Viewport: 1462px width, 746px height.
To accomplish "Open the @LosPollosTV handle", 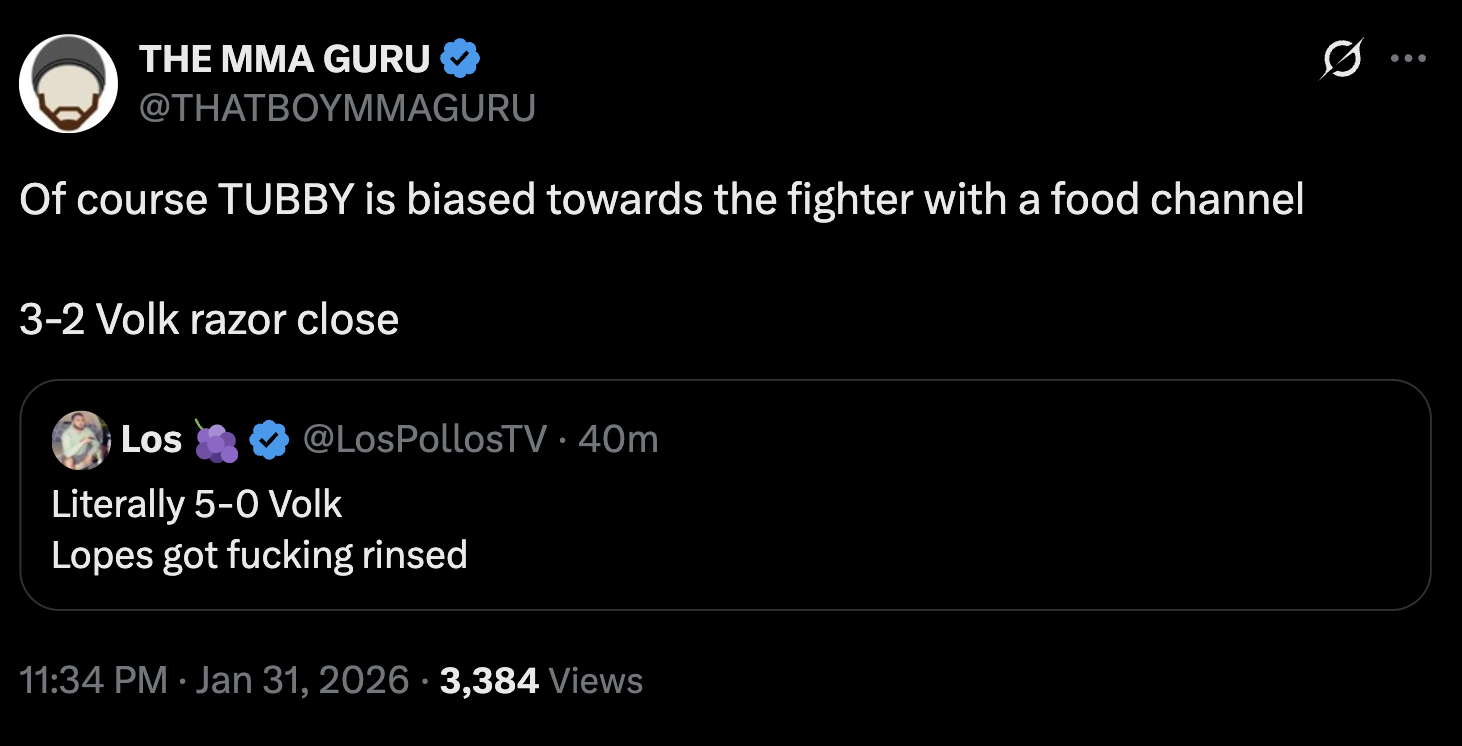I will point(424,440).
